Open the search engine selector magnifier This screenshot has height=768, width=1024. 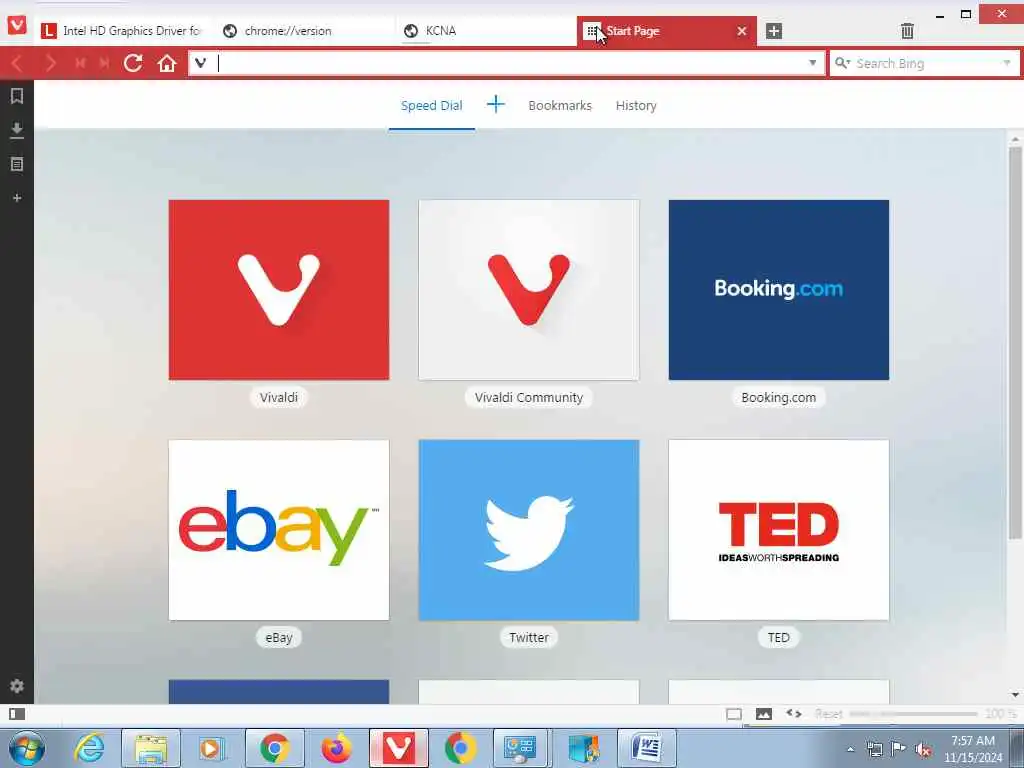[842, 63]
